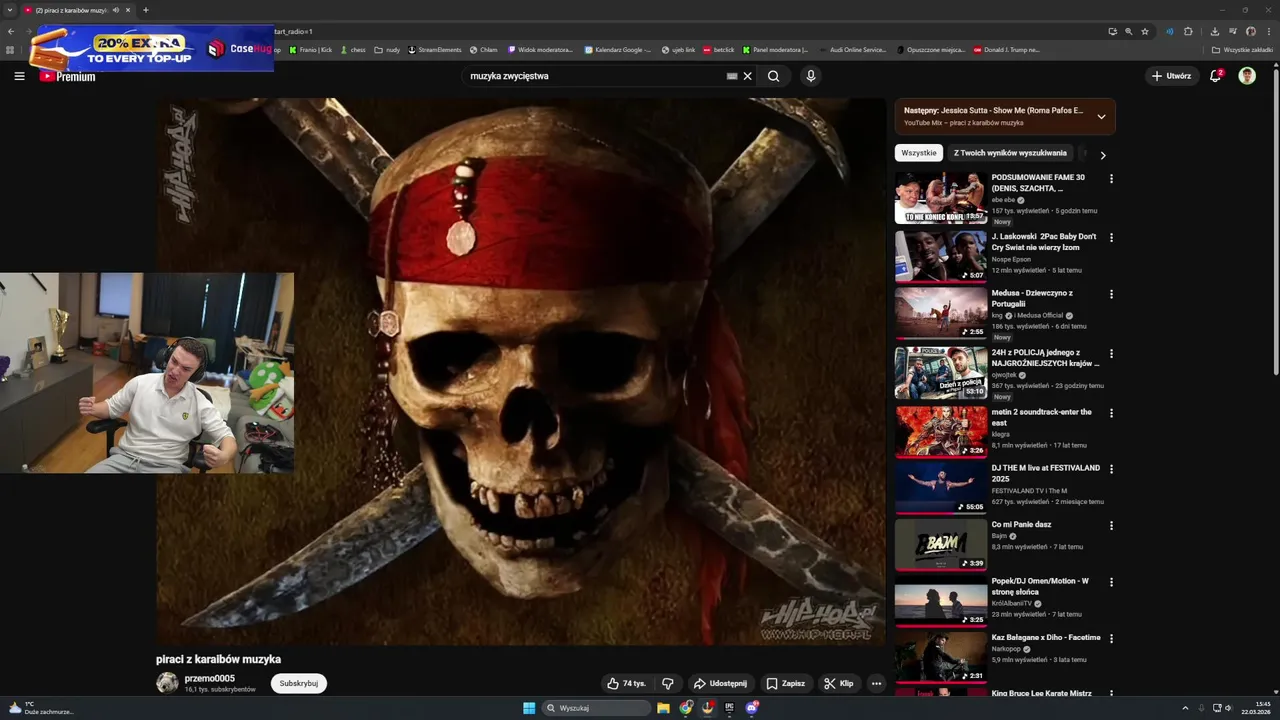The width and height of the screenshot is (1280, 720).
Task: Open options for Kaz Bałagane x Diho video
Action: tap(1111, 639)
